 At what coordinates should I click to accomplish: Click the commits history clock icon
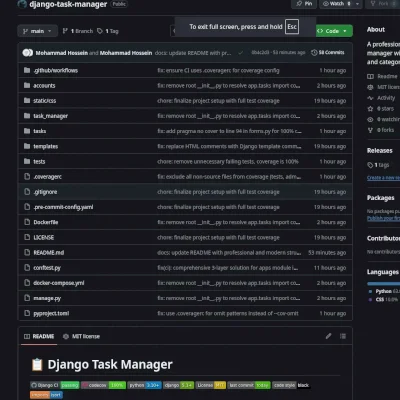tap(314, 53)
